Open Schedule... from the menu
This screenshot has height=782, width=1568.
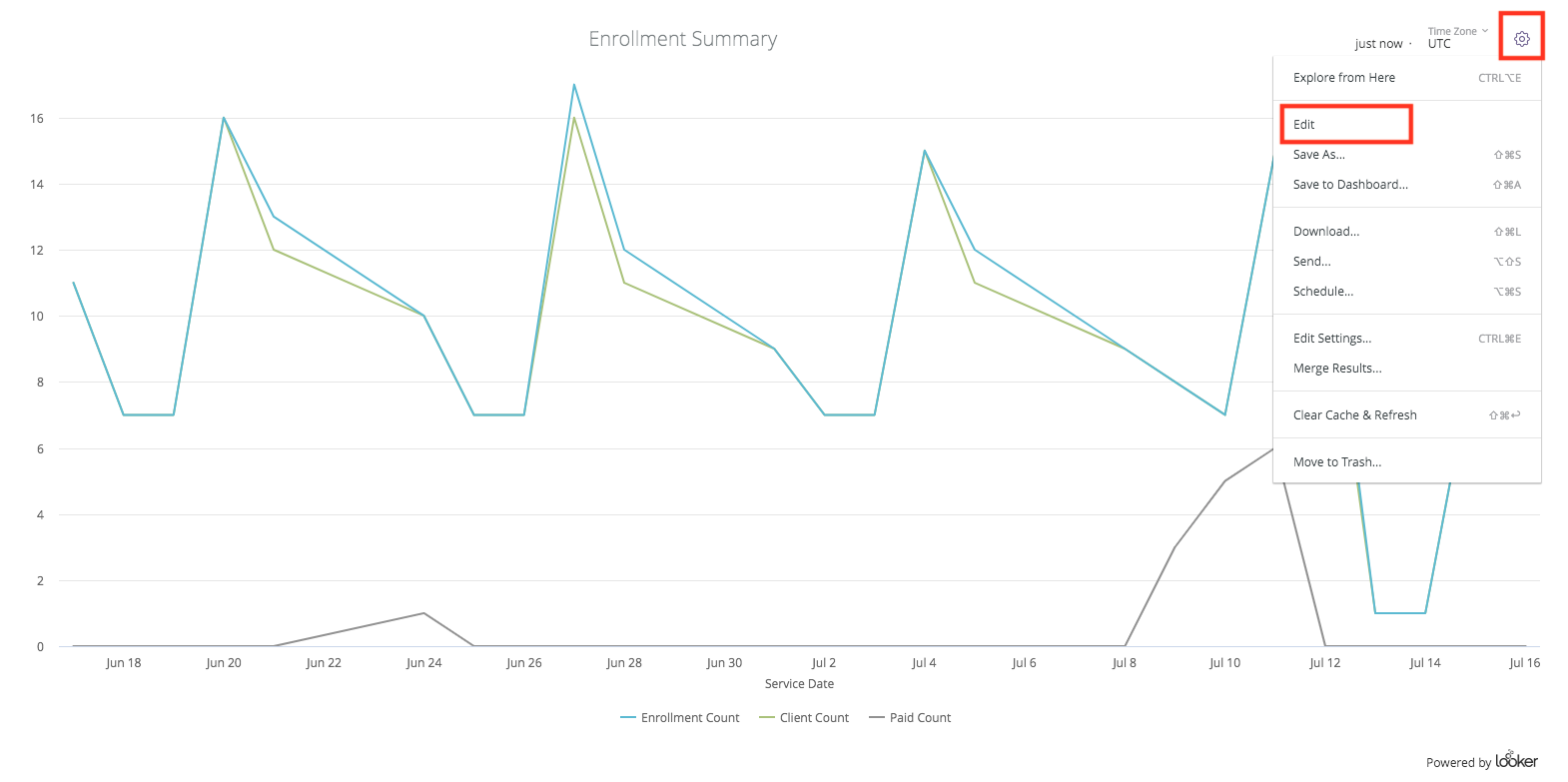[1323, 292]
